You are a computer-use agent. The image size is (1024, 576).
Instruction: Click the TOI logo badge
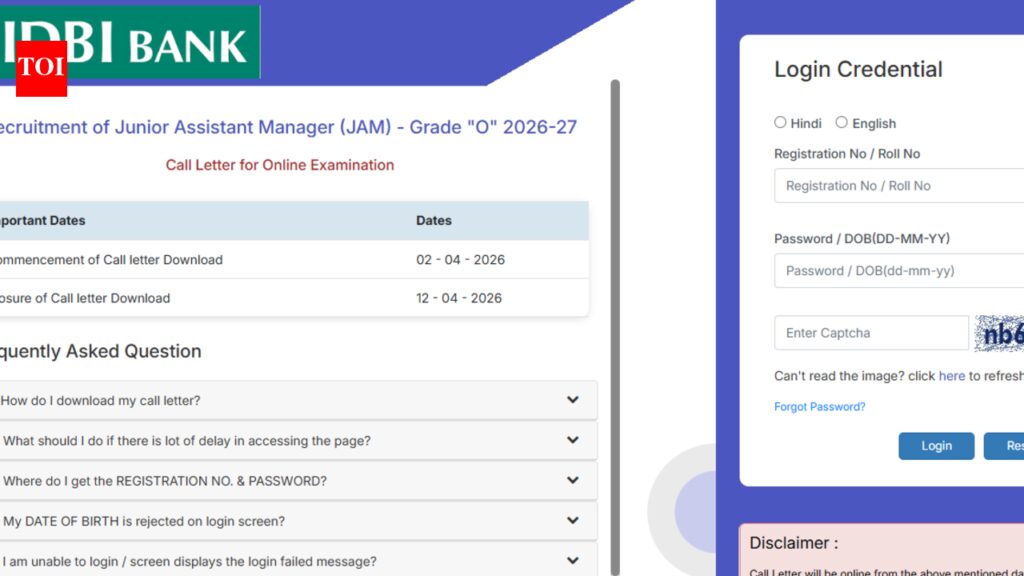coord(41,69)
